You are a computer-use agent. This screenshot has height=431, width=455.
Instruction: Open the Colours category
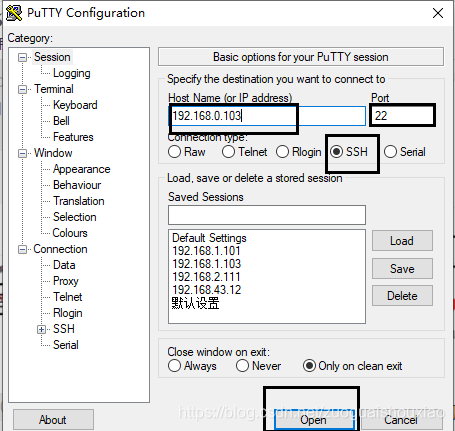coord(70,233)
